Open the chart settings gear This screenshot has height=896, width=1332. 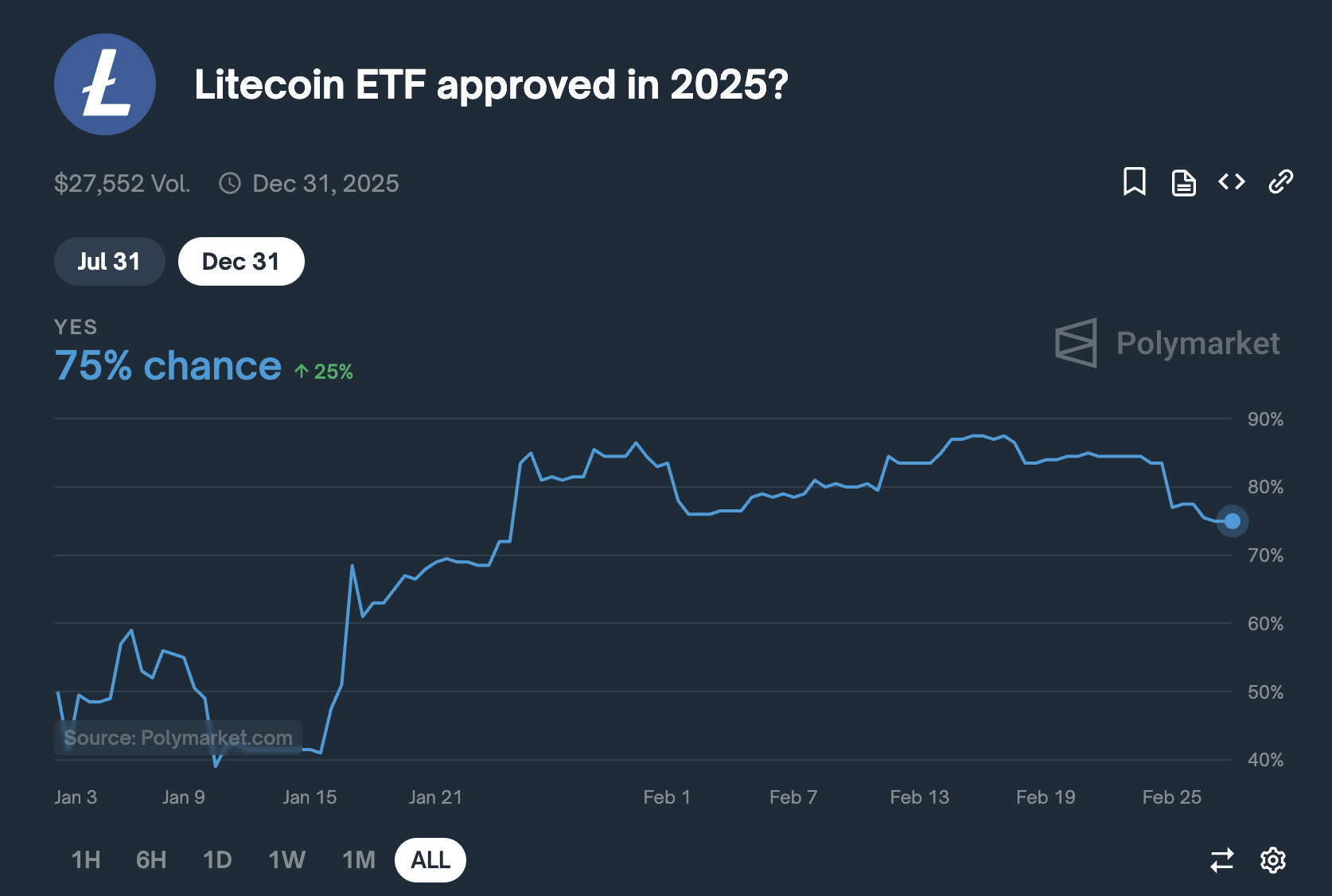tap(1272, 860)
